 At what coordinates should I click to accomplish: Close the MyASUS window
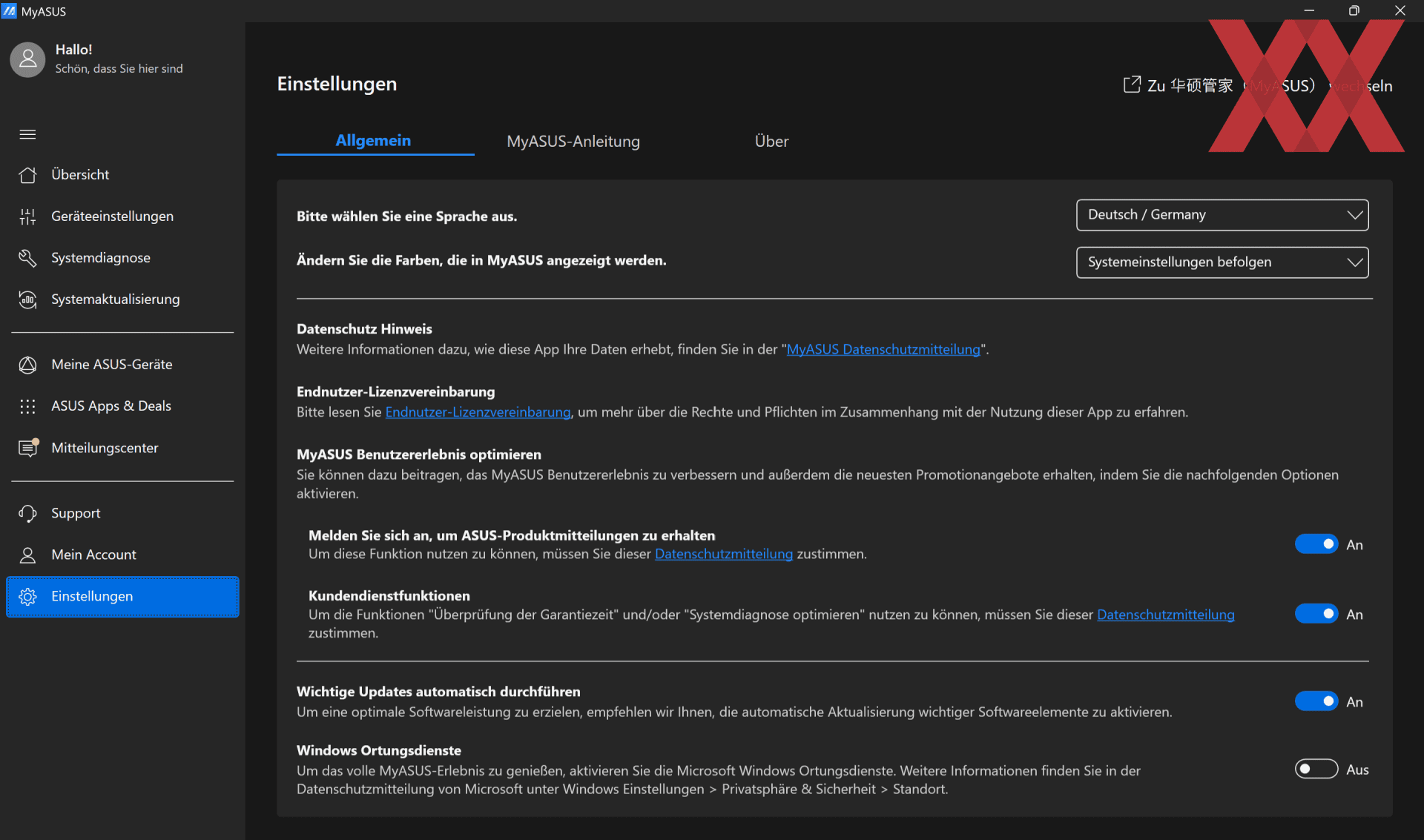(1400, 10)
